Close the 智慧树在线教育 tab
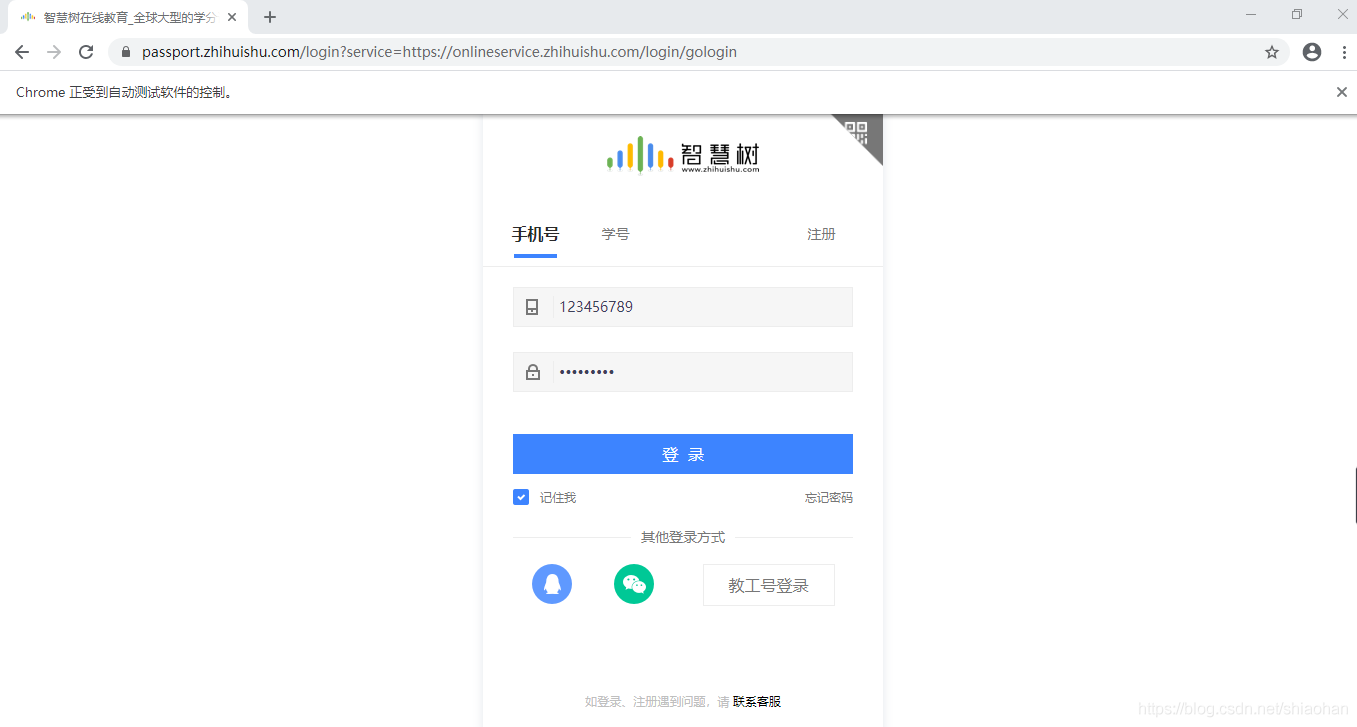1357x727 pixels. 232,17
